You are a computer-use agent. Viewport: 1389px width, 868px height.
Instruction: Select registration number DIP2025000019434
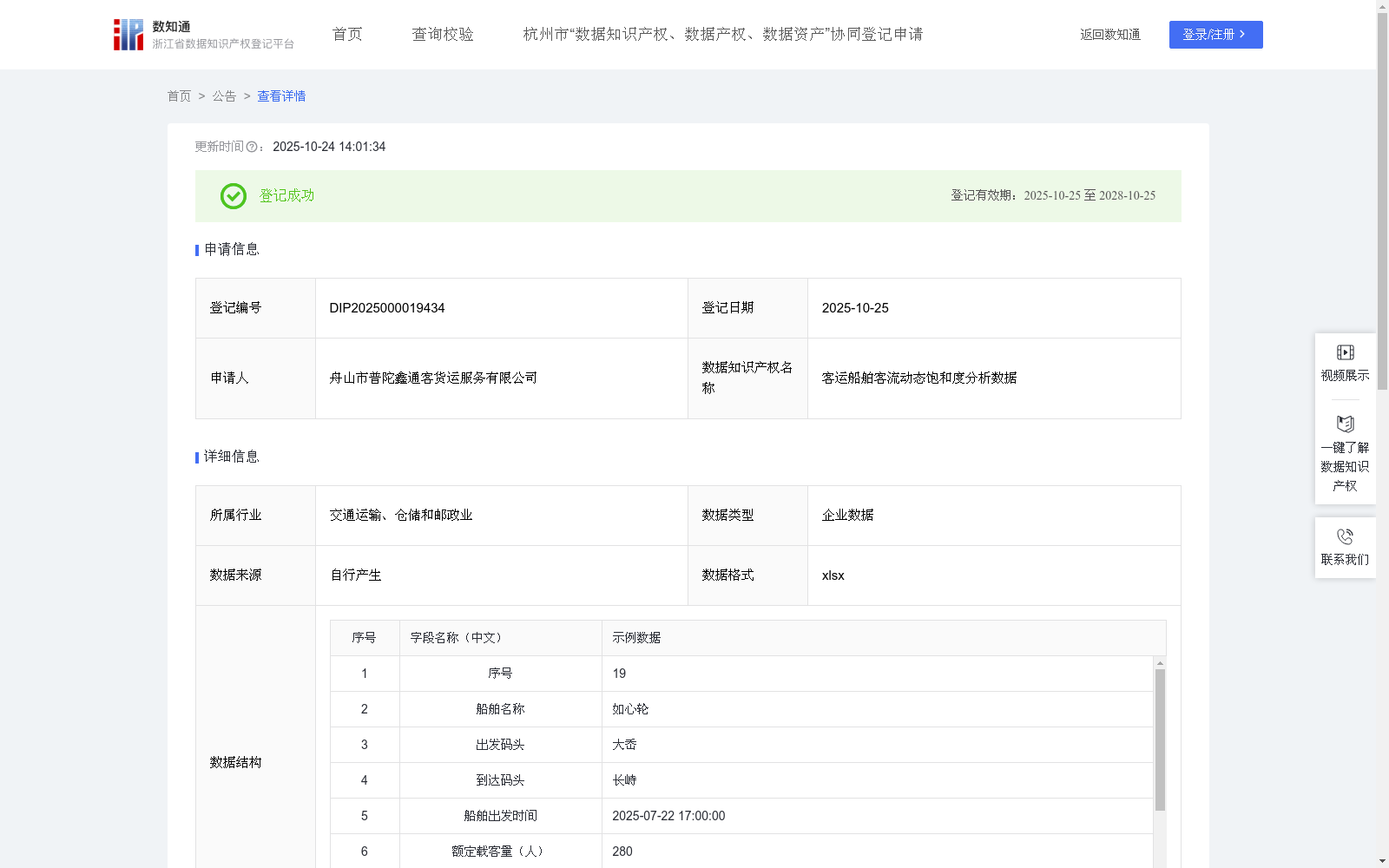point(387,308)
